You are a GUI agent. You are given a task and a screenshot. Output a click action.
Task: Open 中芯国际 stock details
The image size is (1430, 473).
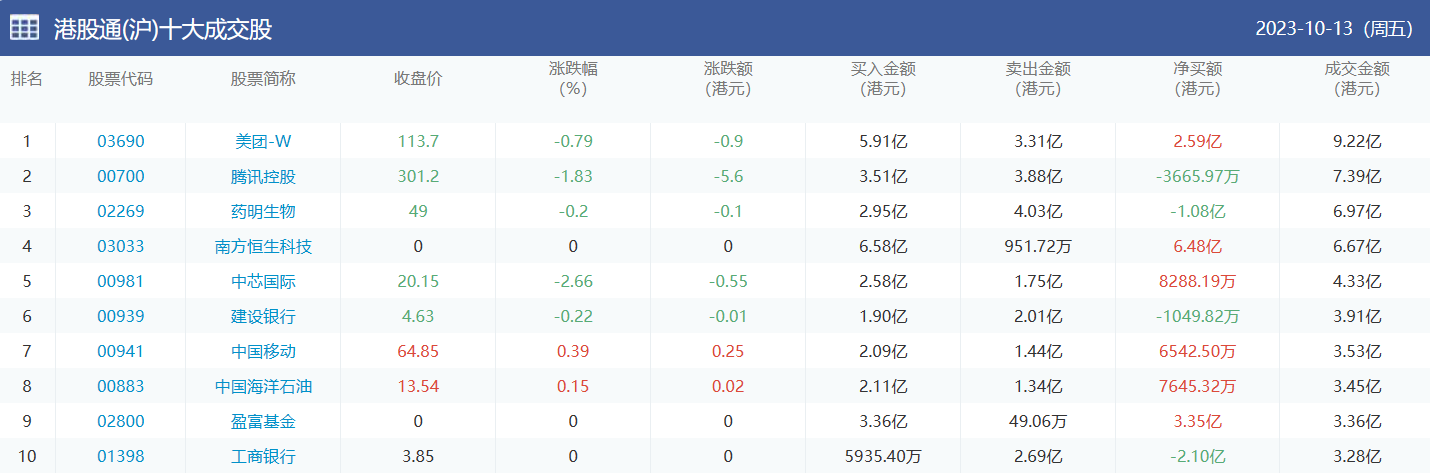coord(263,282)
